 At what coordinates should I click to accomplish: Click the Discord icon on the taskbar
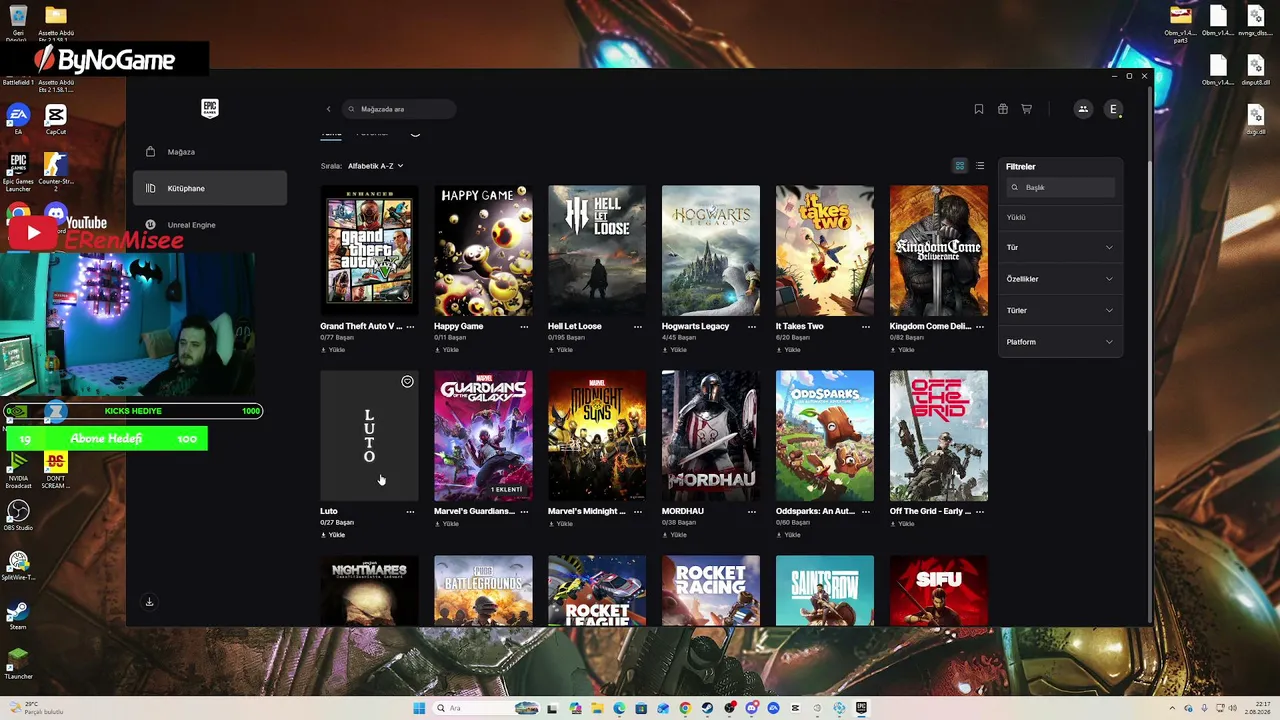(x=751, y=708)
